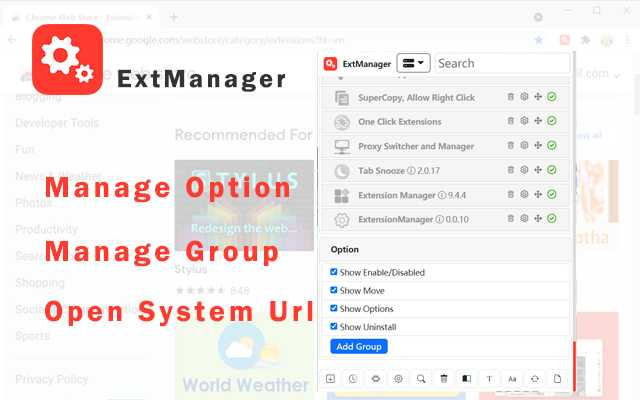The image size is (640, 400).
Task: Uncheck Show Move option
Action: pos(334,290)
